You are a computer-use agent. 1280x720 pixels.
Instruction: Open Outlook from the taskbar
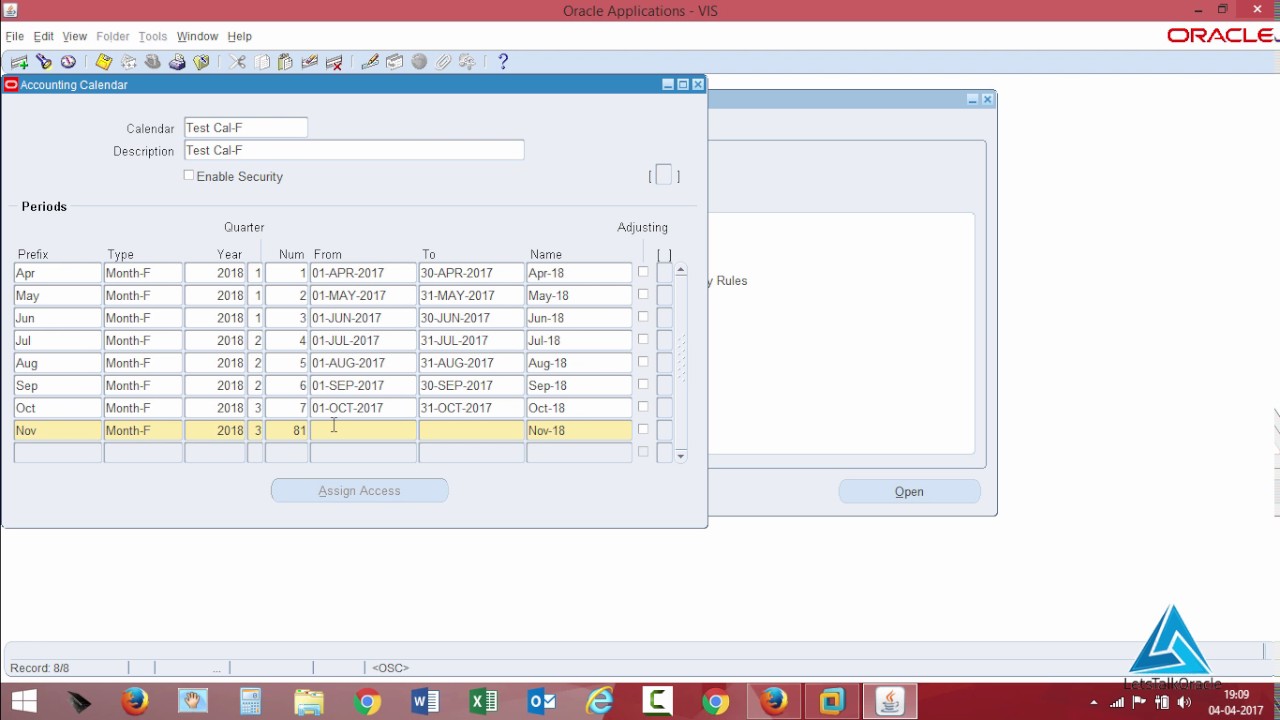(x=542, y=702)
